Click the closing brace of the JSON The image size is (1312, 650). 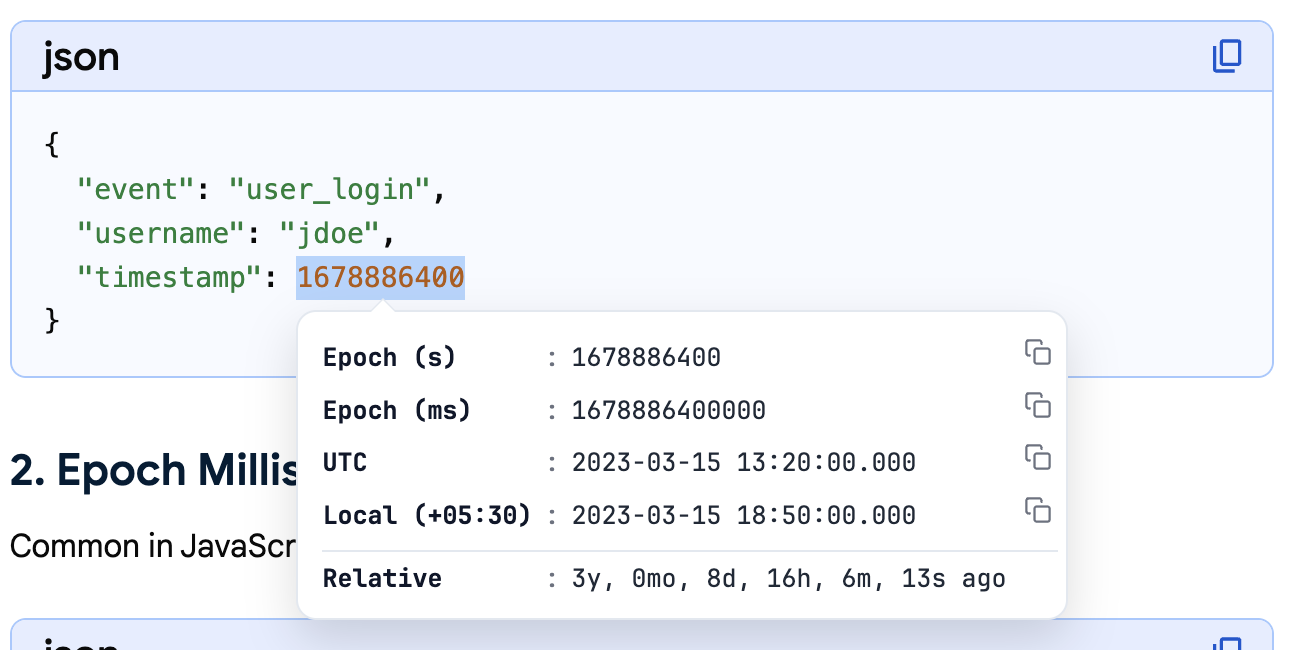pyautogui.click(x=53, y=321)
